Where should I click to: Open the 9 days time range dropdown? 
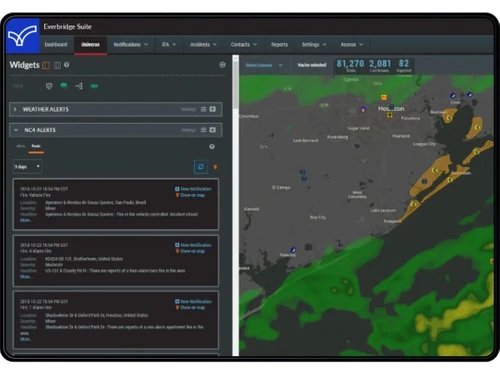point(27,167)
